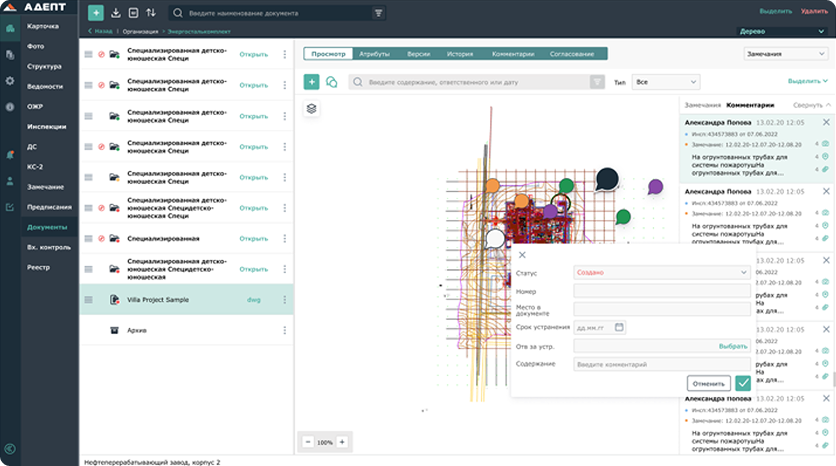Collapse sidebar with bottom-left arrow icon
836x466 pixels.
point(10,449)
